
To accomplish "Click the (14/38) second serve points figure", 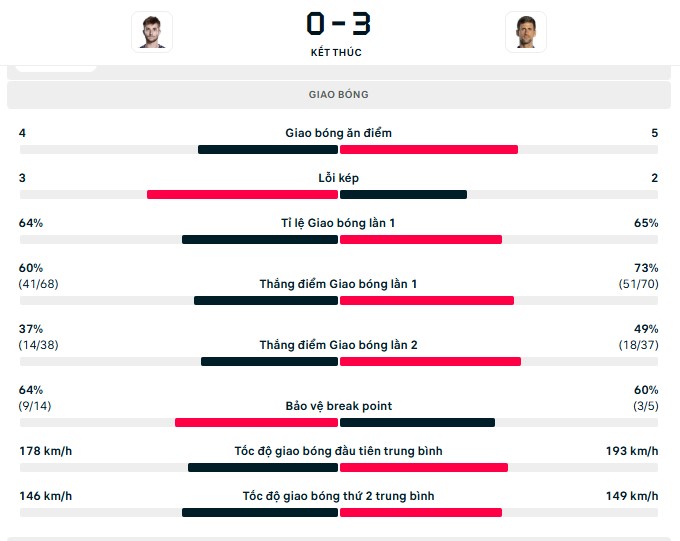I will point(38,345).
